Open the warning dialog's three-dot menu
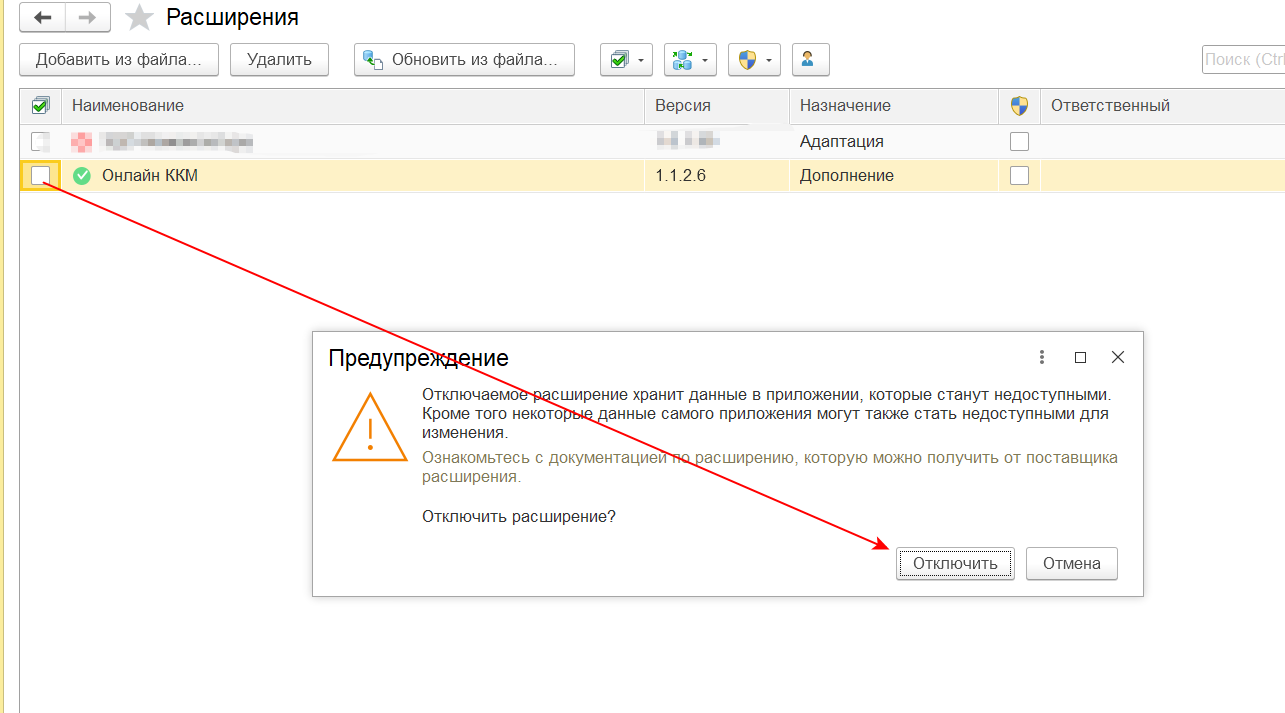 point(1042,357)
